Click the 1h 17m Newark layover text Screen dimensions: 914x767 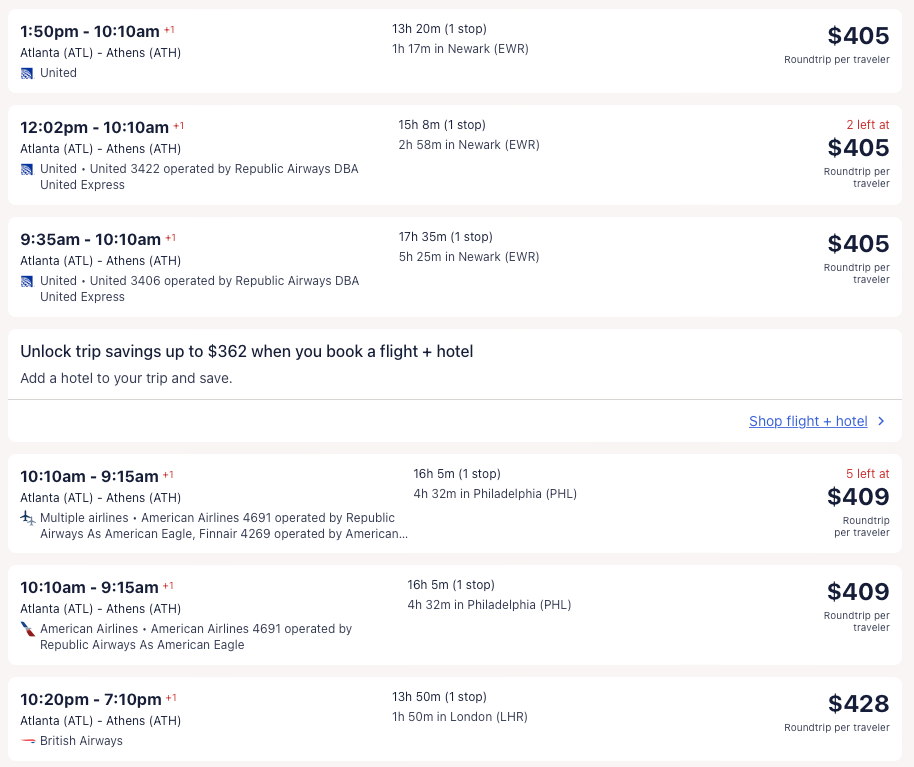(x=460, y=49)
